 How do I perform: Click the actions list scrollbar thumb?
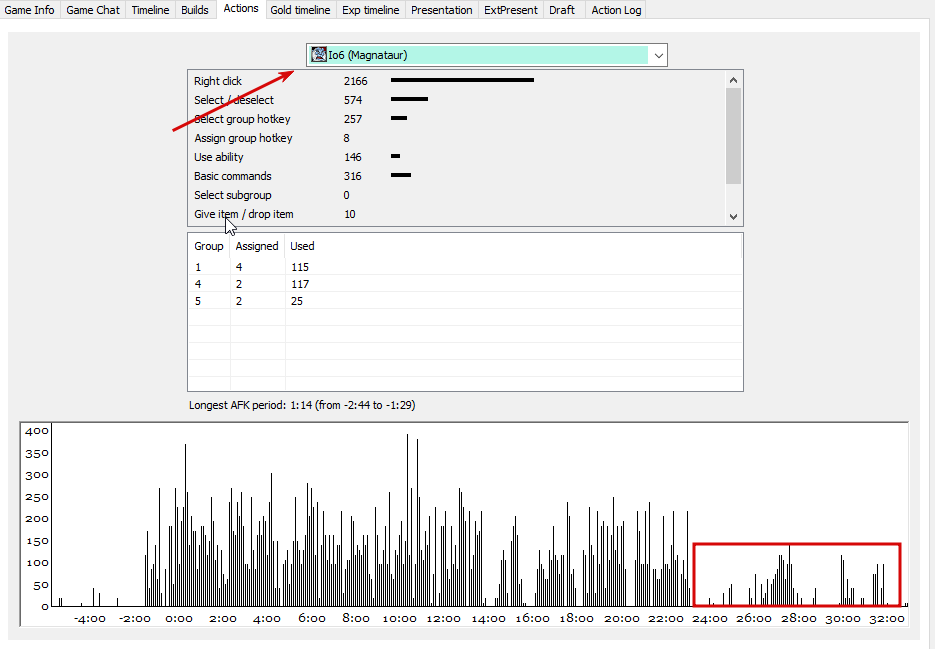[733, 136]
